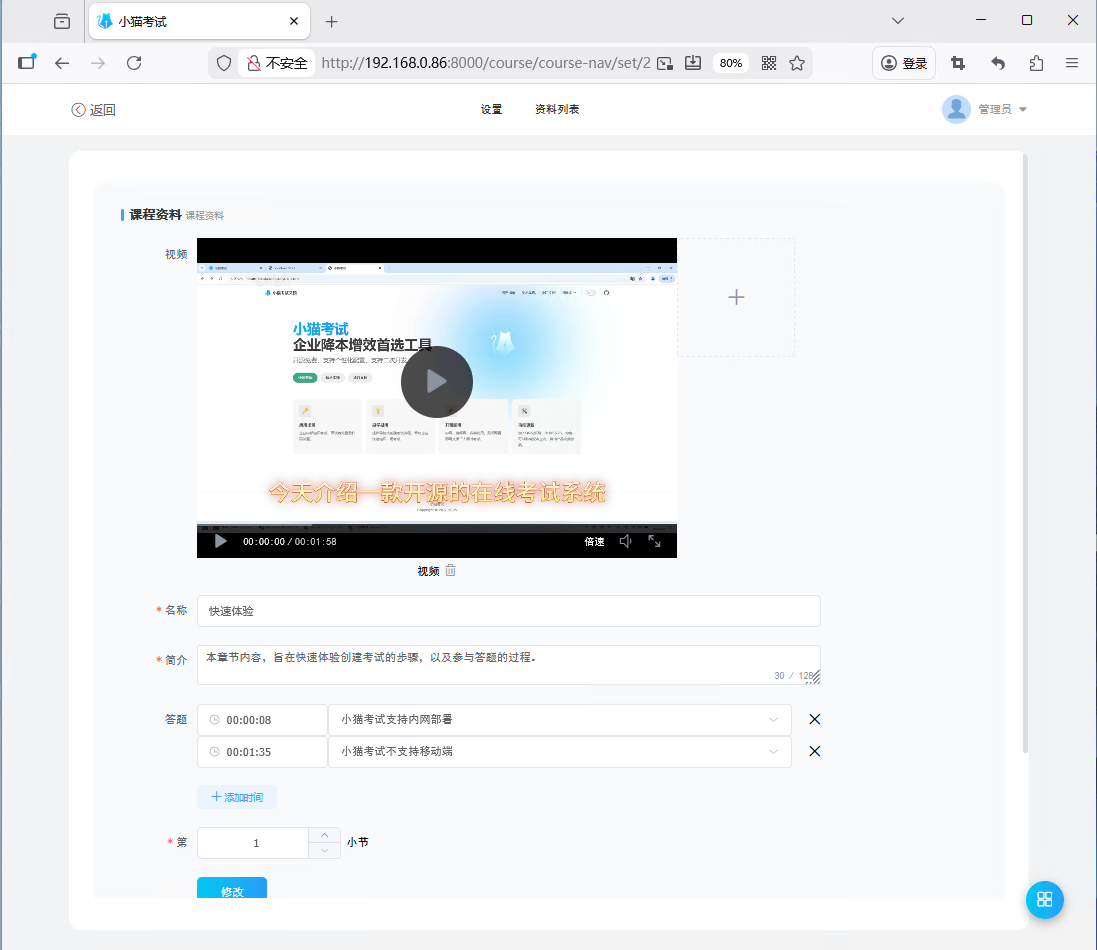
Task: Mute the video with the speaker icon
Action: 625,541
